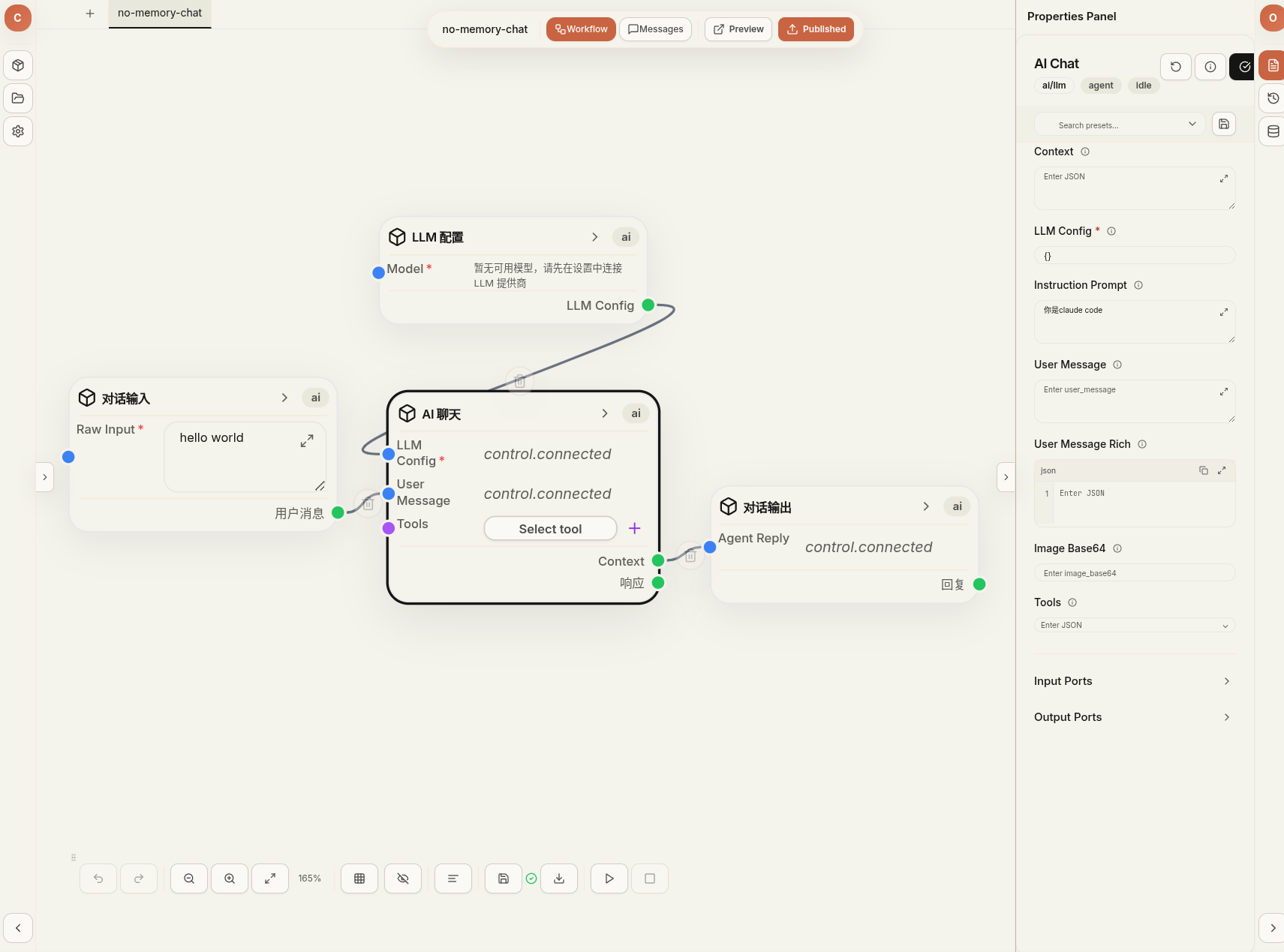
Task: Click the O avatar at top right
Action: 1272,18
